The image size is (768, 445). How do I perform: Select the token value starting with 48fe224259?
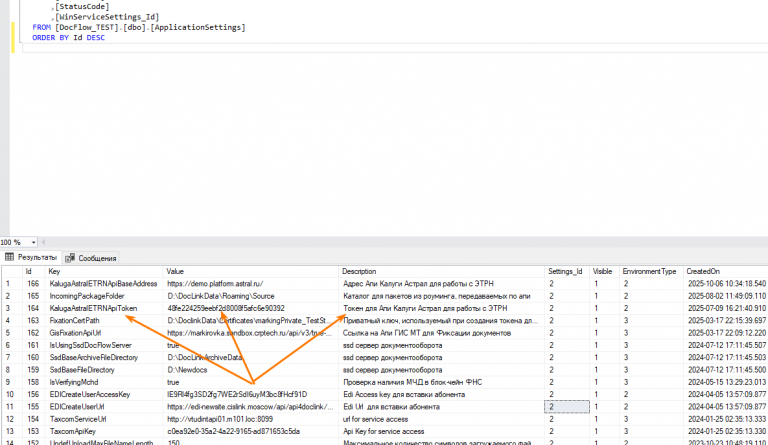(250, 308)
